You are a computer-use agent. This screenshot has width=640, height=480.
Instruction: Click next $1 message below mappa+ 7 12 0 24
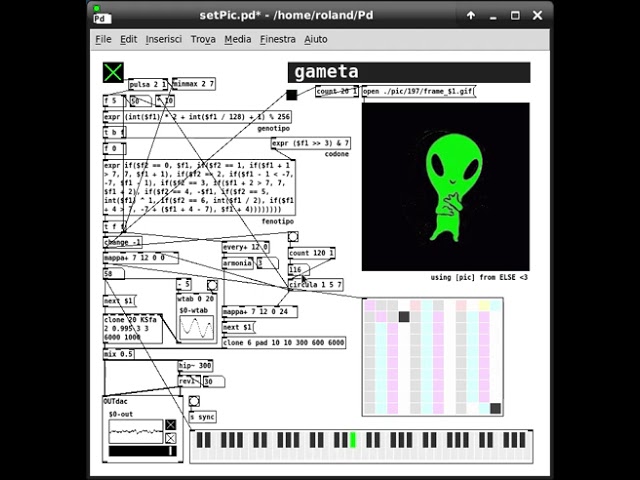pos(238,327)
